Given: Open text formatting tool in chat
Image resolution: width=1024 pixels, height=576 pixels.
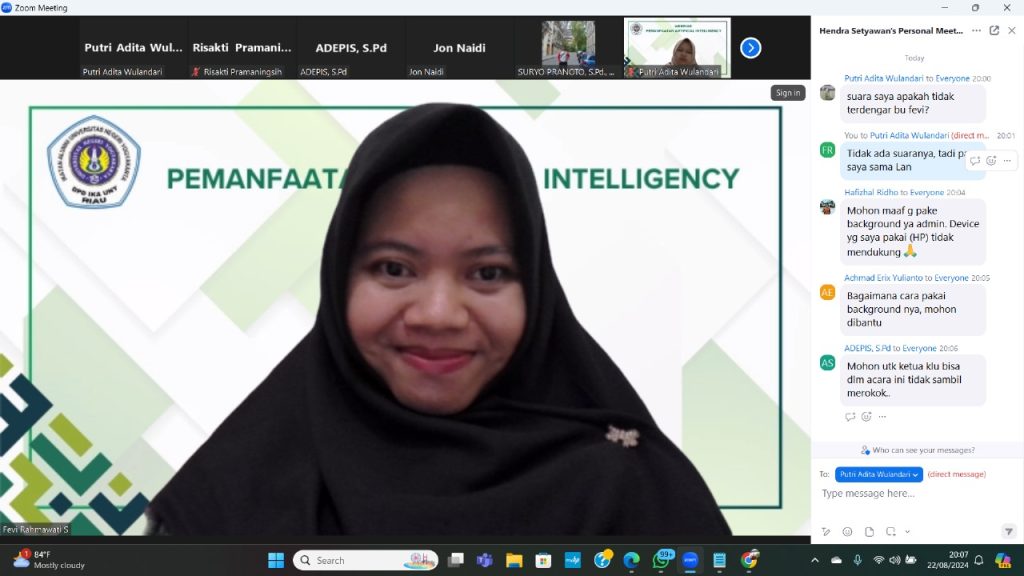Looking at the screenshot, I should click(x=826, y=531).
